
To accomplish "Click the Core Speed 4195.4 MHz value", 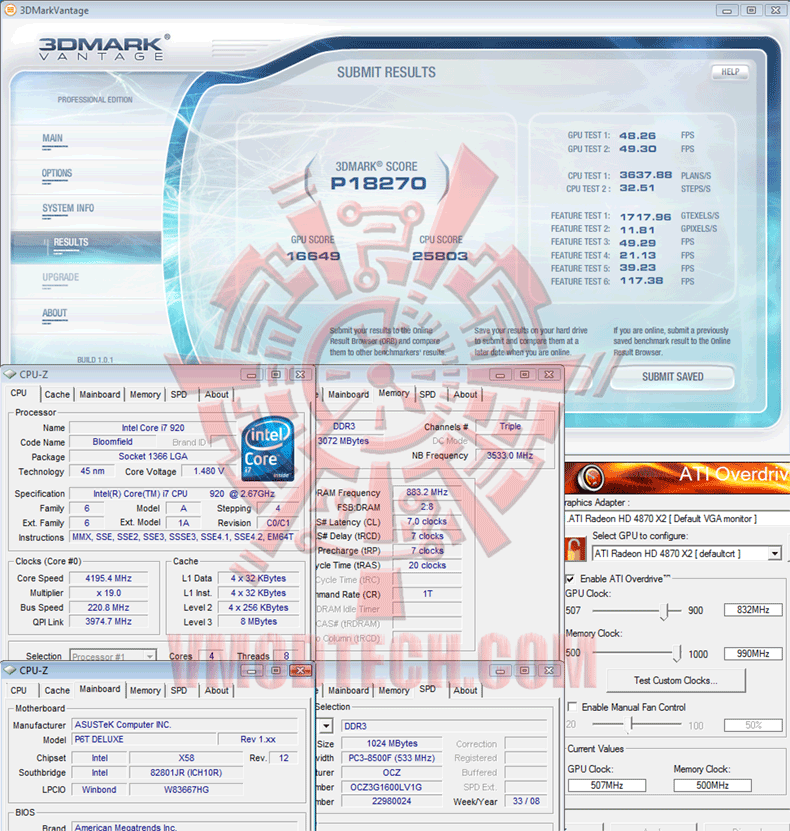I will pos(109,579).
